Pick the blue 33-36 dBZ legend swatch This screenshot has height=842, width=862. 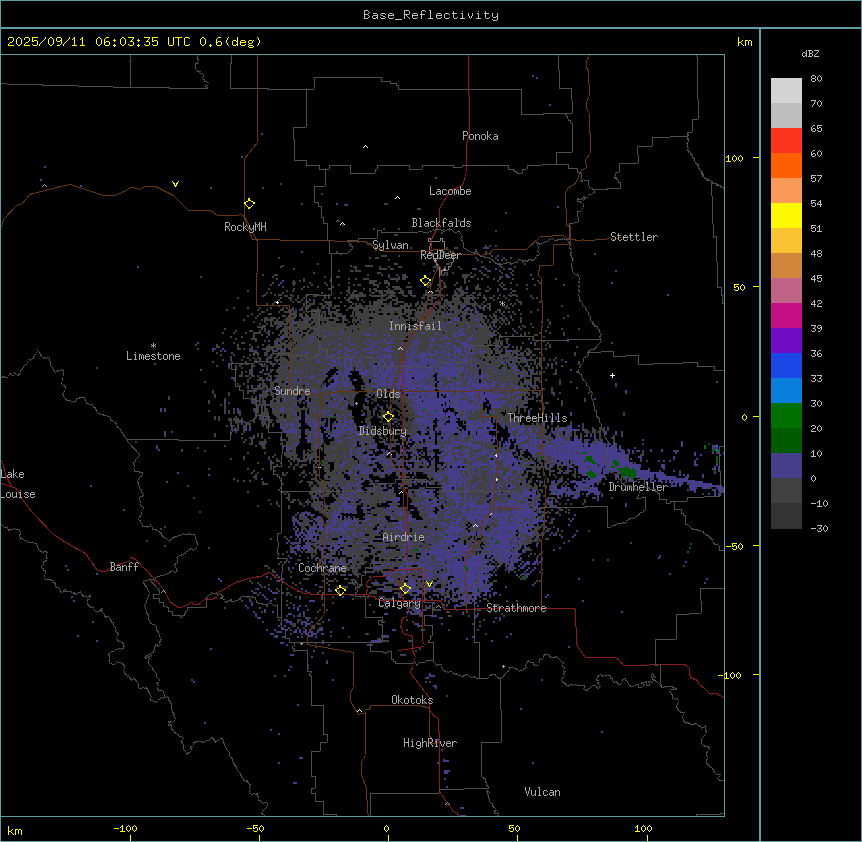[x=786, y=365]
